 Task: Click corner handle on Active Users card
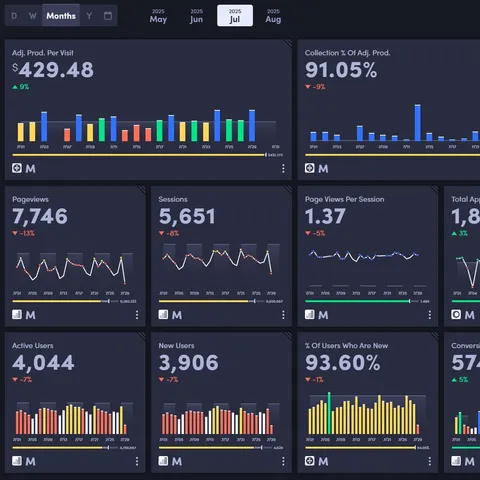point(142,336)
